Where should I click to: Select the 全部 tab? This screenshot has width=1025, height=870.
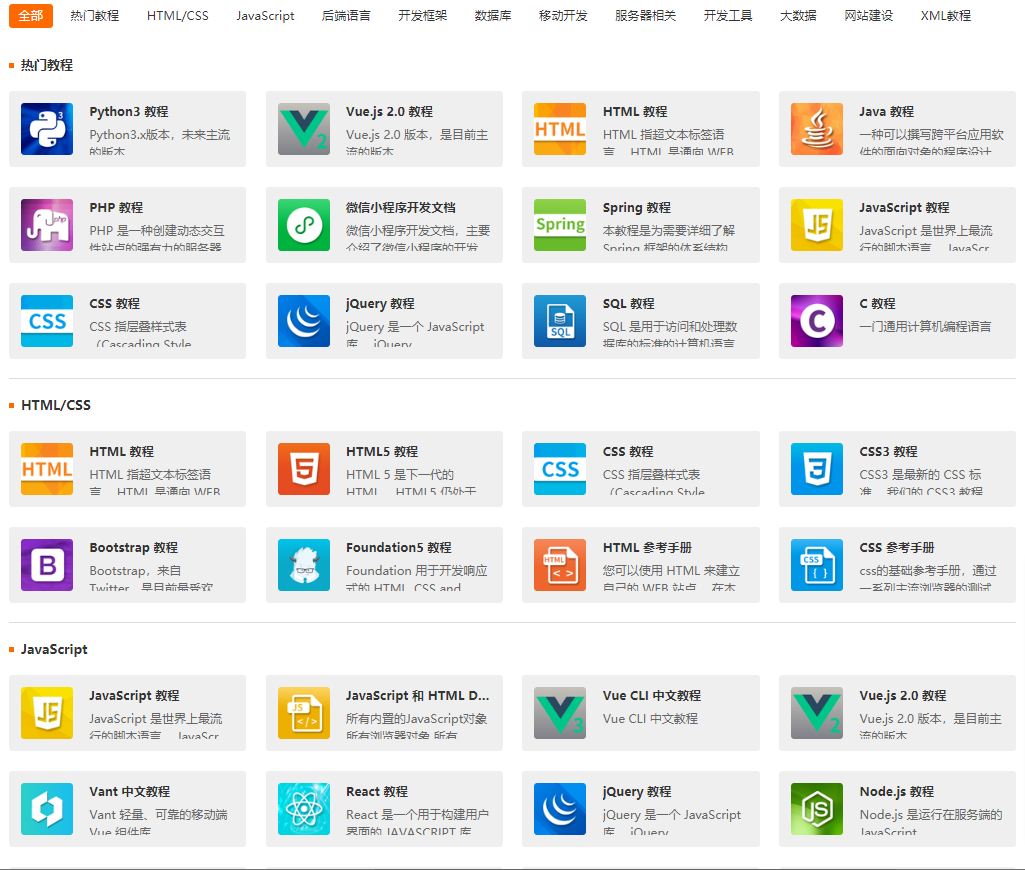point(31,16)
